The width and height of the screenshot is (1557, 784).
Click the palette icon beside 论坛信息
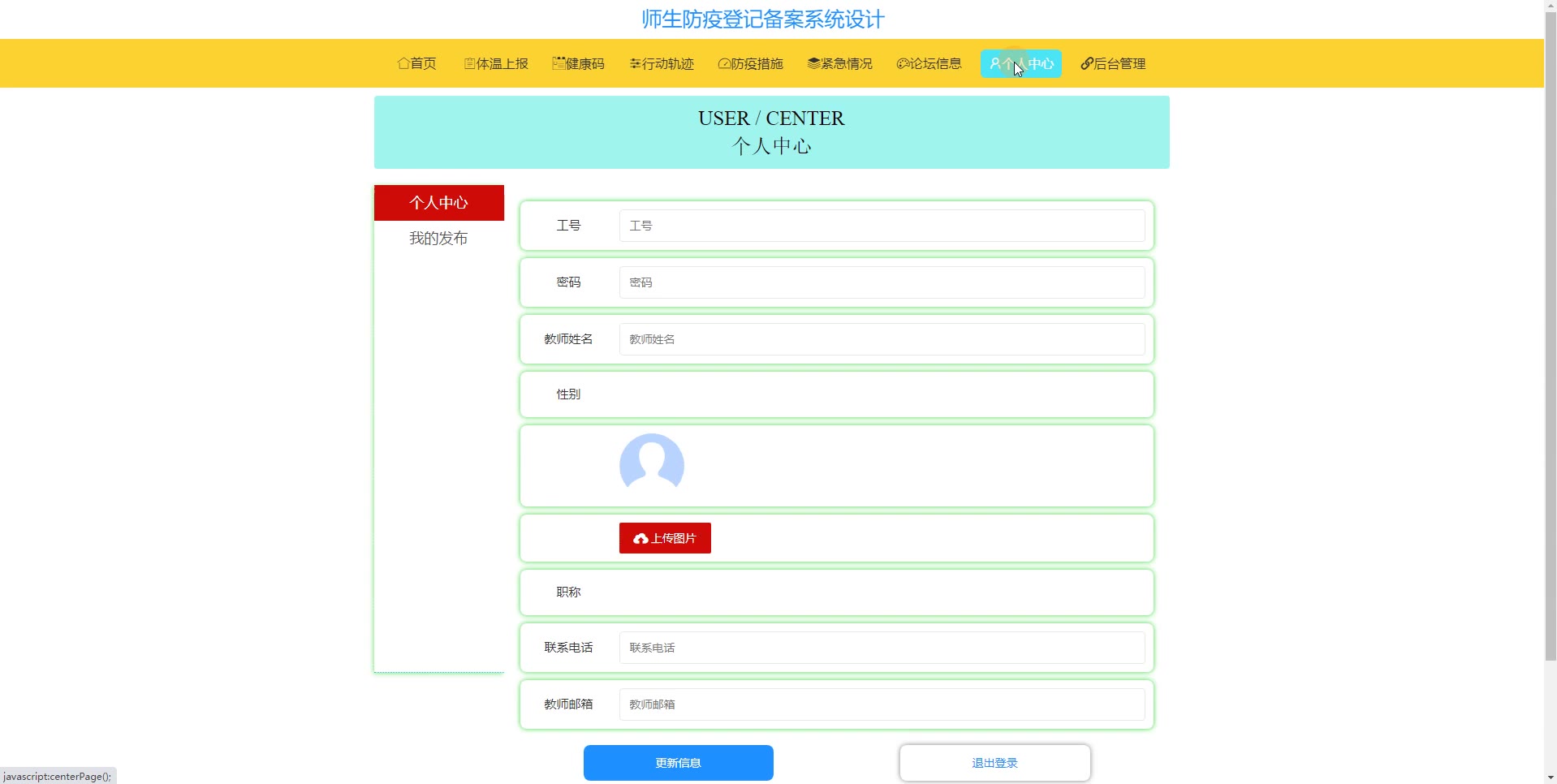(903, 63)
